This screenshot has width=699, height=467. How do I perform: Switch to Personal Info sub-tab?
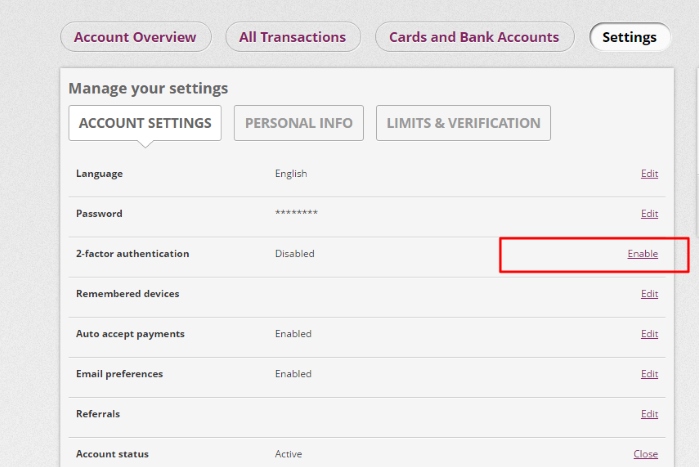[298, 123]
